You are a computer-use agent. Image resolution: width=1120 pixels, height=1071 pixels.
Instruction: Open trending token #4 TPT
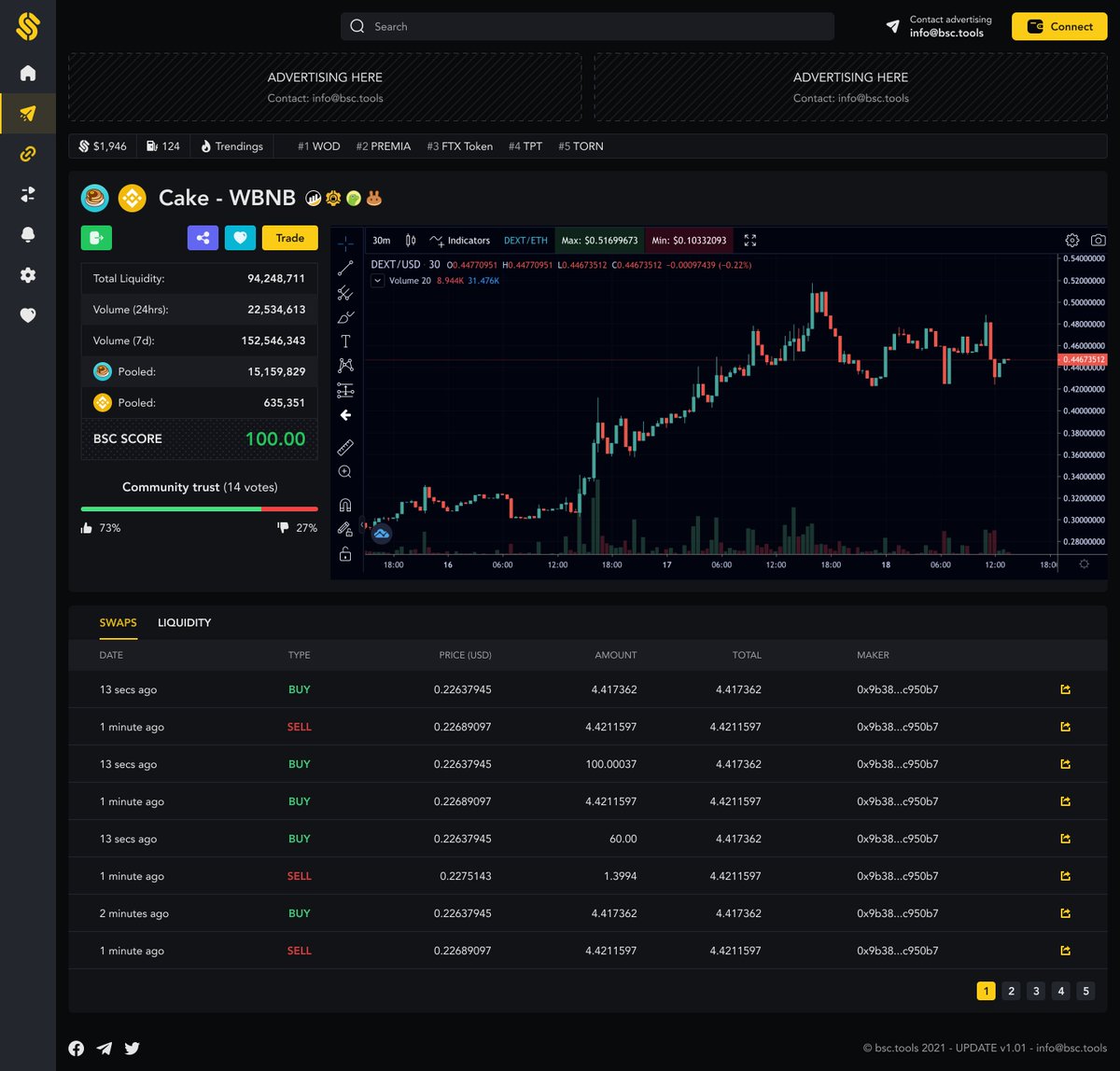click(525, 146)
